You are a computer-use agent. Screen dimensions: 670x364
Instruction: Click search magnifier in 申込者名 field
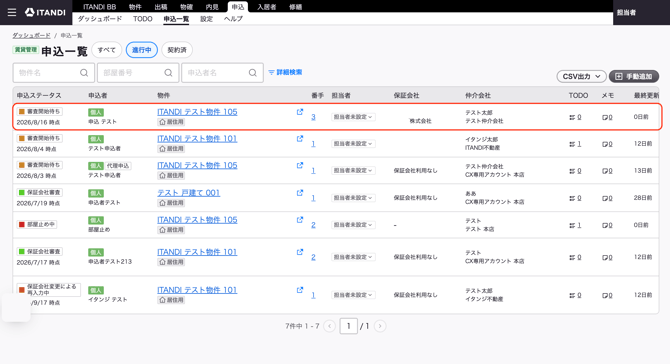tap(253, 73)
